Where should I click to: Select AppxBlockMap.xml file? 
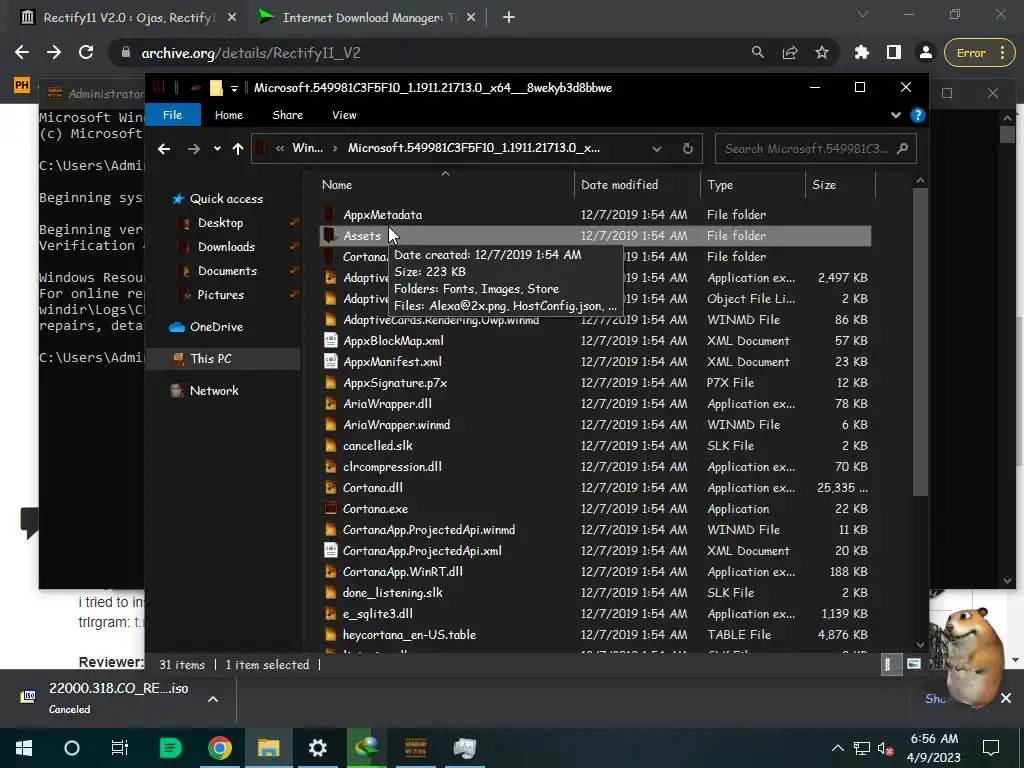(393, 341)
